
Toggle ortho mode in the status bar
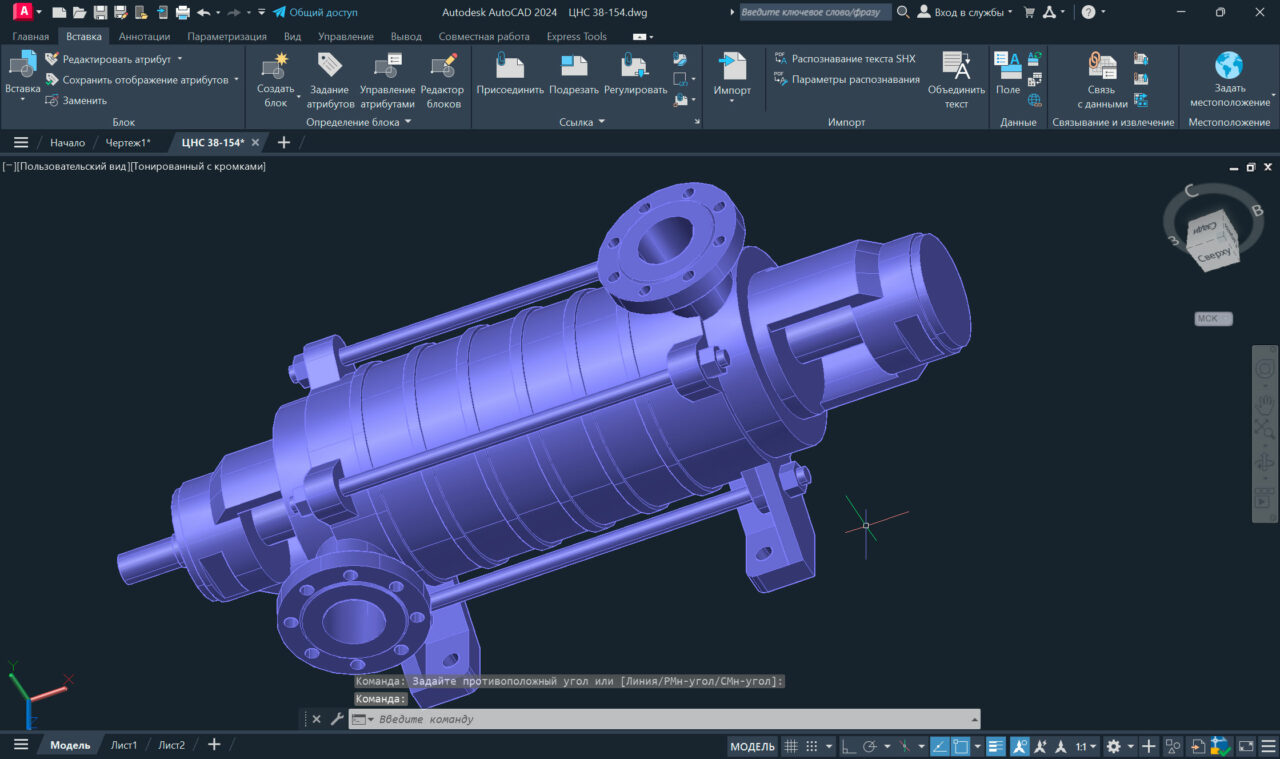click(x=848, y=746)
